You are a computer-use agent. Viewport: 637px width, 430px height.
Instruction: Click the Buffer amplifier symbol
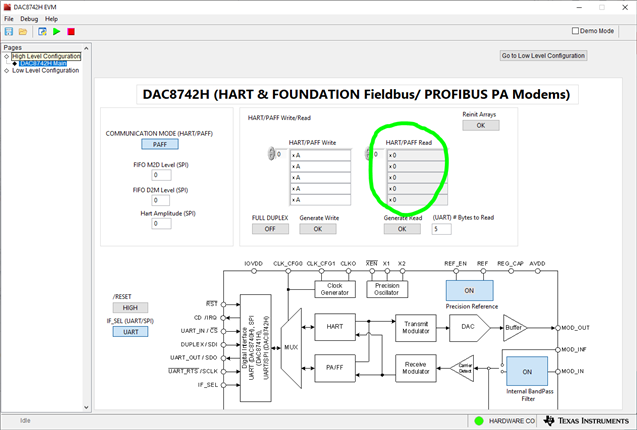514,328
